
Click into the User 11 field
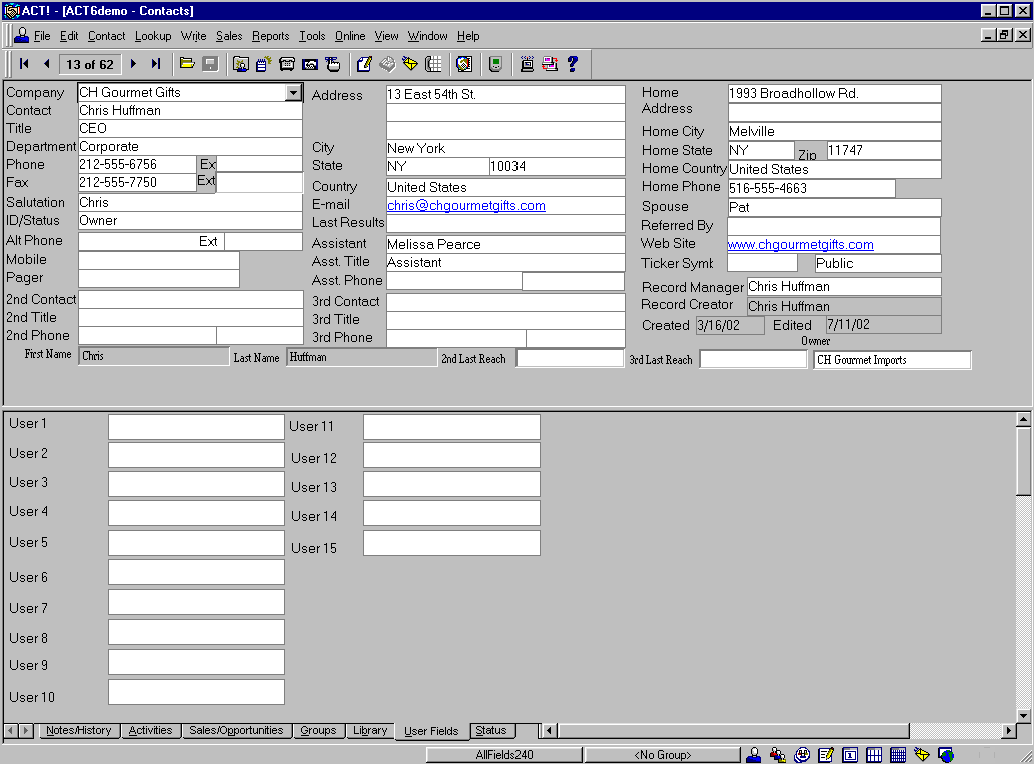pyautogui.click(x=452, y=426)
